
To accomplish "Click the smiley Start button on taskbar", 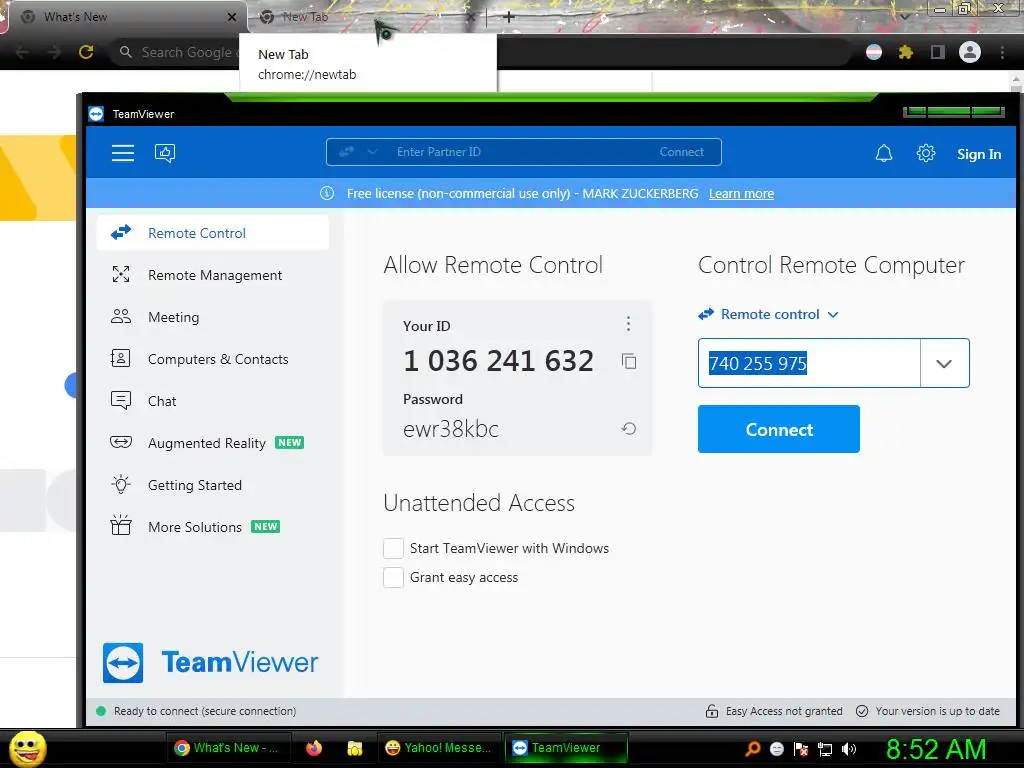I will click(27, 748).
